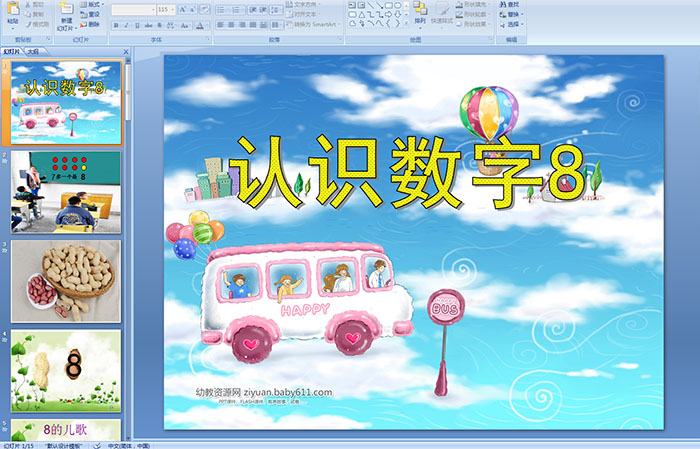The width and height of the screenshot is (700, 449).
Task: Open the Text Direction (文字方向) dropdown
Action: 303,4
